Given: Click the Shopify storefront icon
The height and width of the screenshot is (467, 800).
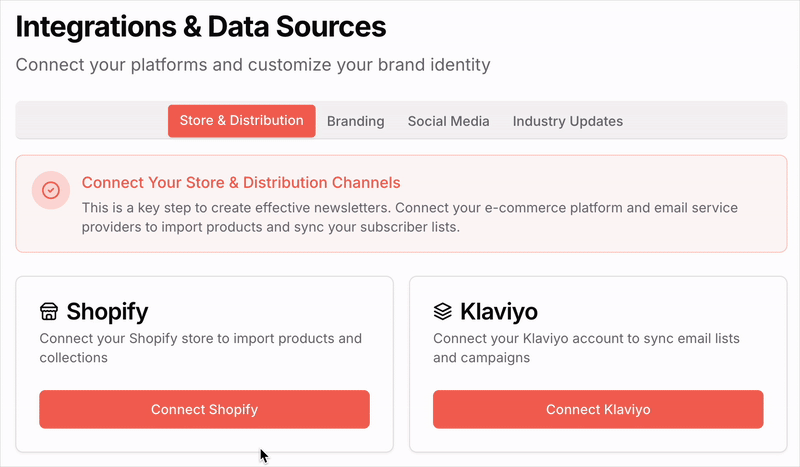Looking at the screenshot, I should [x=49, y=311].
